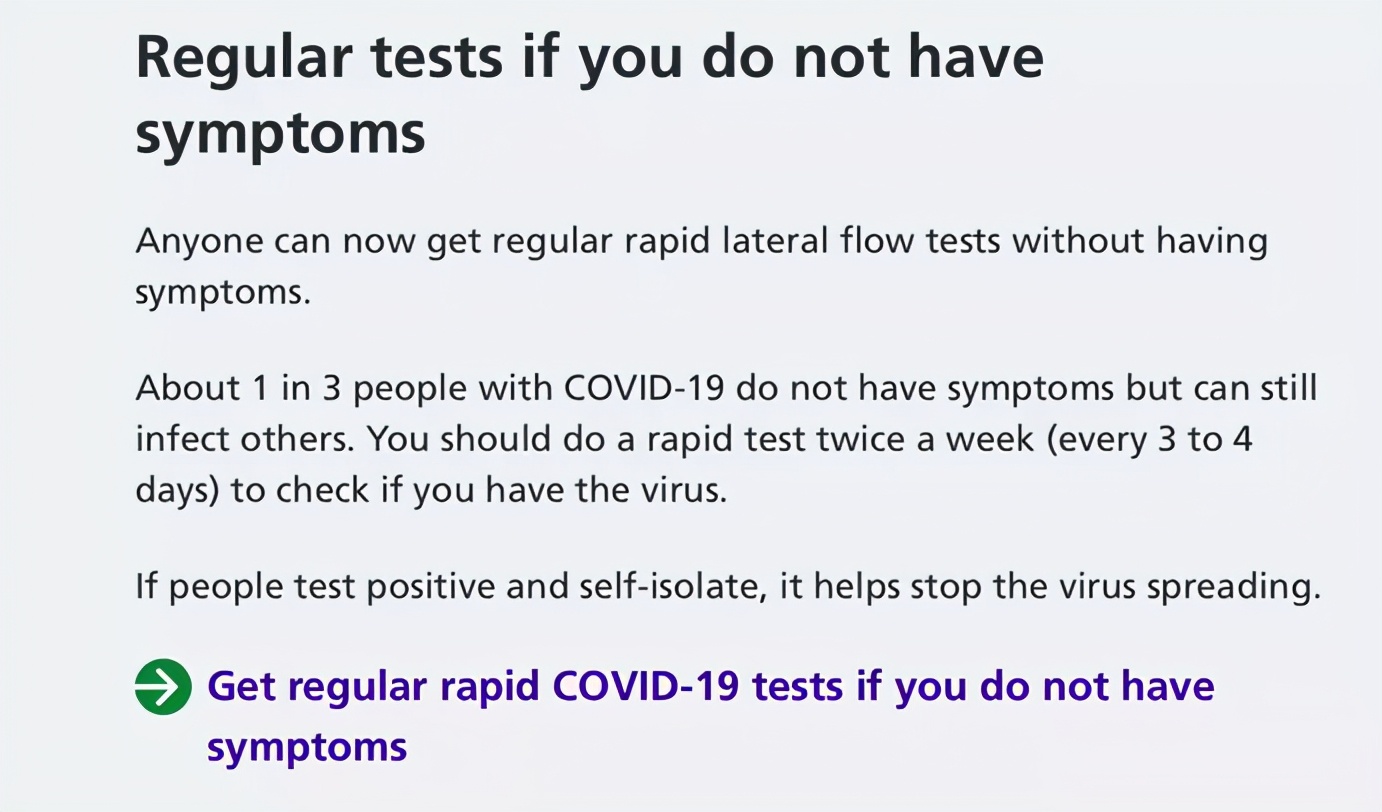Click the "(every 3 to 4" parenthetical text
This screenshot has width=1382, height=812.
(1146, 440)
